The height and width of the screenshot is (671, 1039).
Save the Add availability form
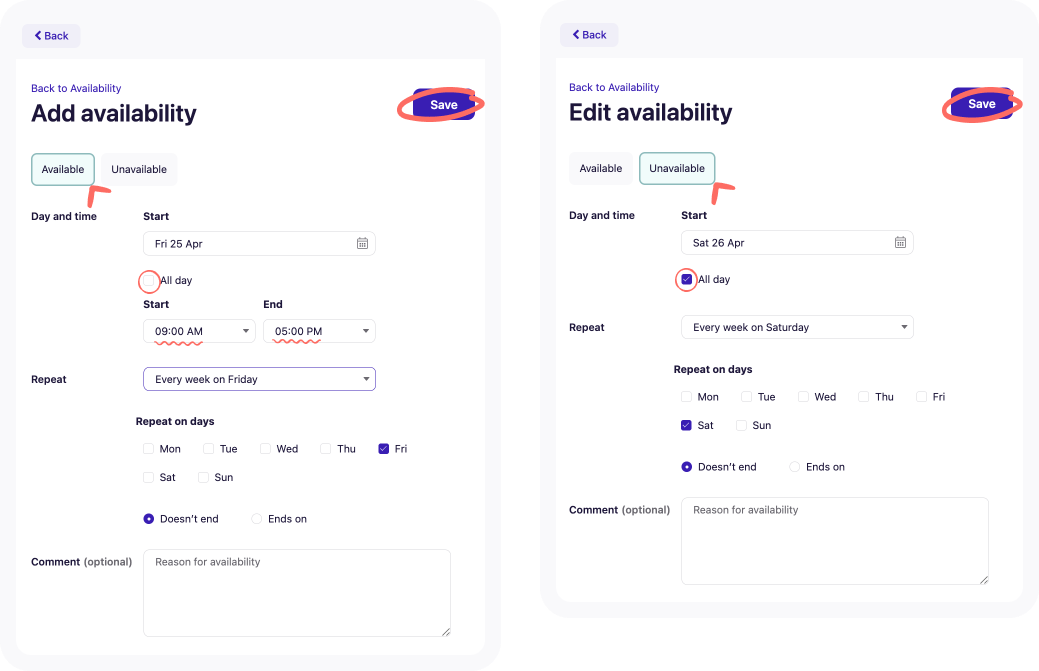[443, 105]
